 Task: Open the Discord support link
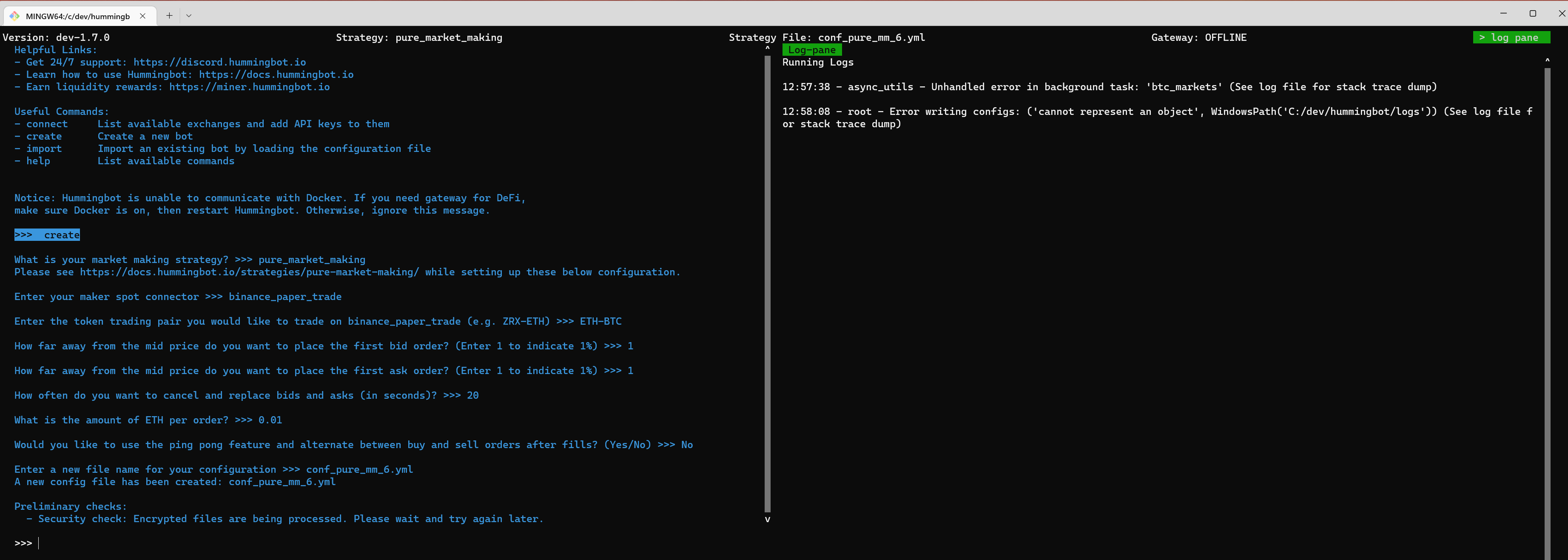pos(219,62)
